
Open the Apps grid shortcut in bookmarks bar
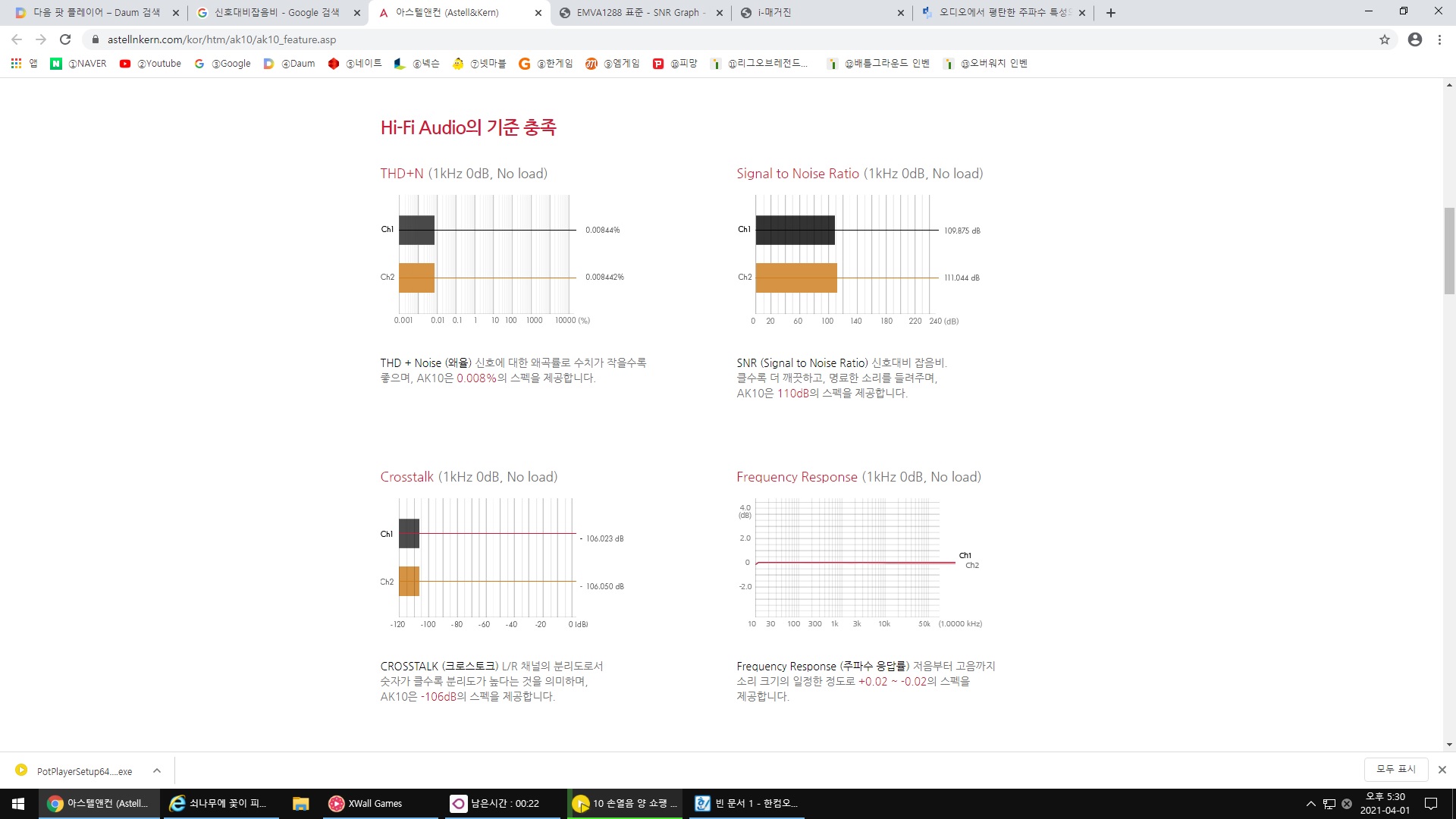(x=24, y=64)
